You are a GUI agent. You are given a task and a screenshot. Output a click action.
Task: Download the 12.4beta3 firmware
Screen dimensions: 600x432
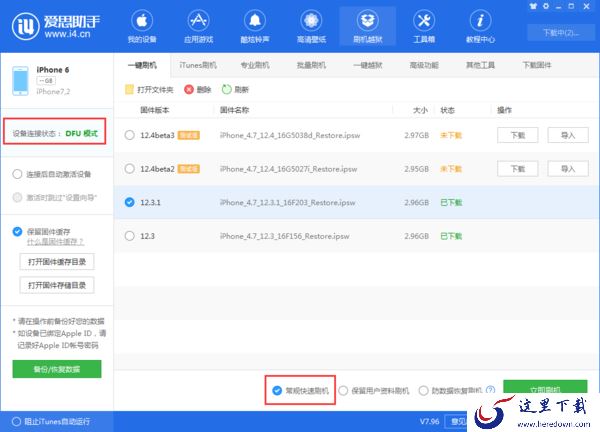coord(518,135)
